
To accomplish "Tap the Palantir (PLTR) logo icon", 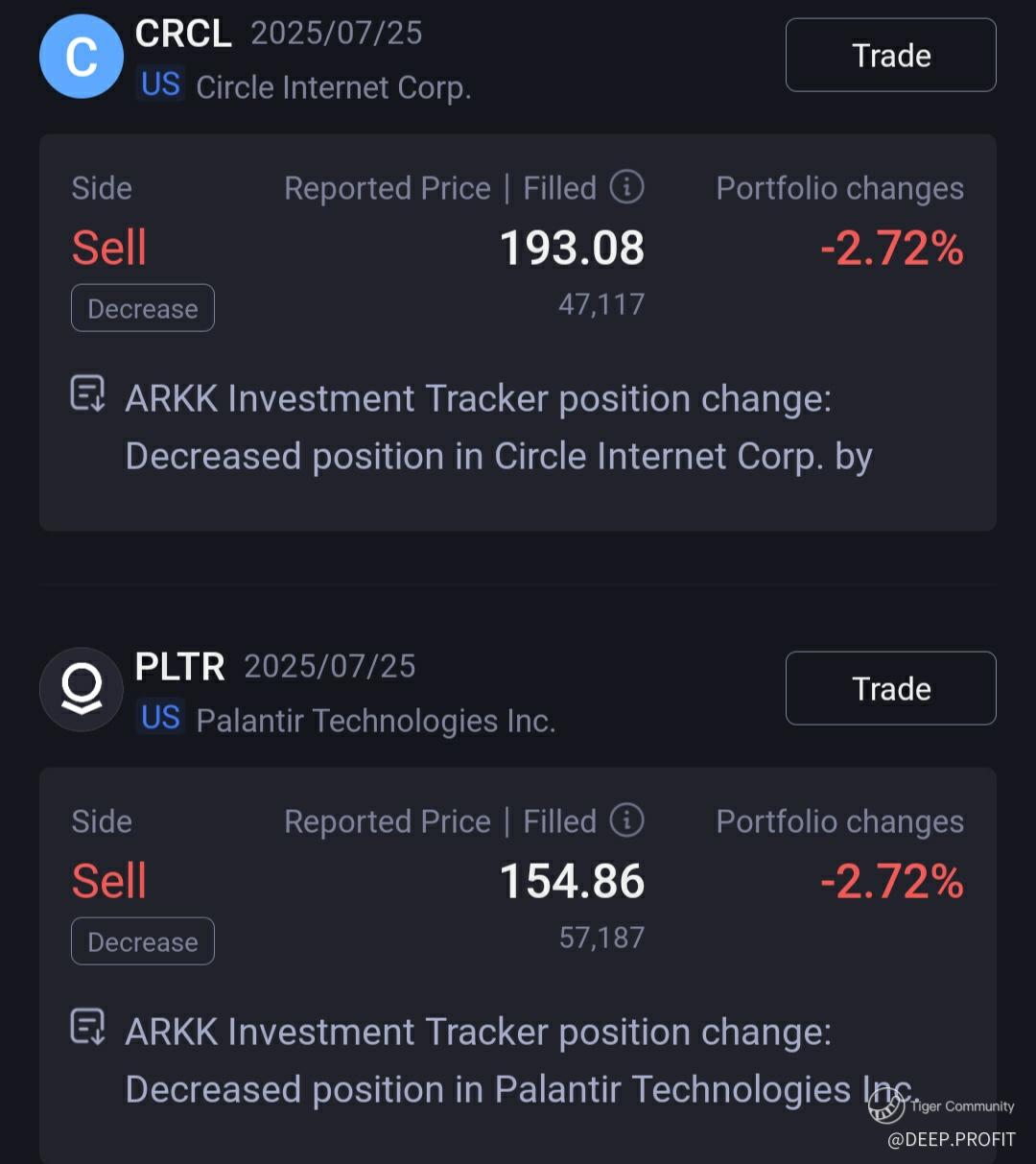I will coord(82,689).
